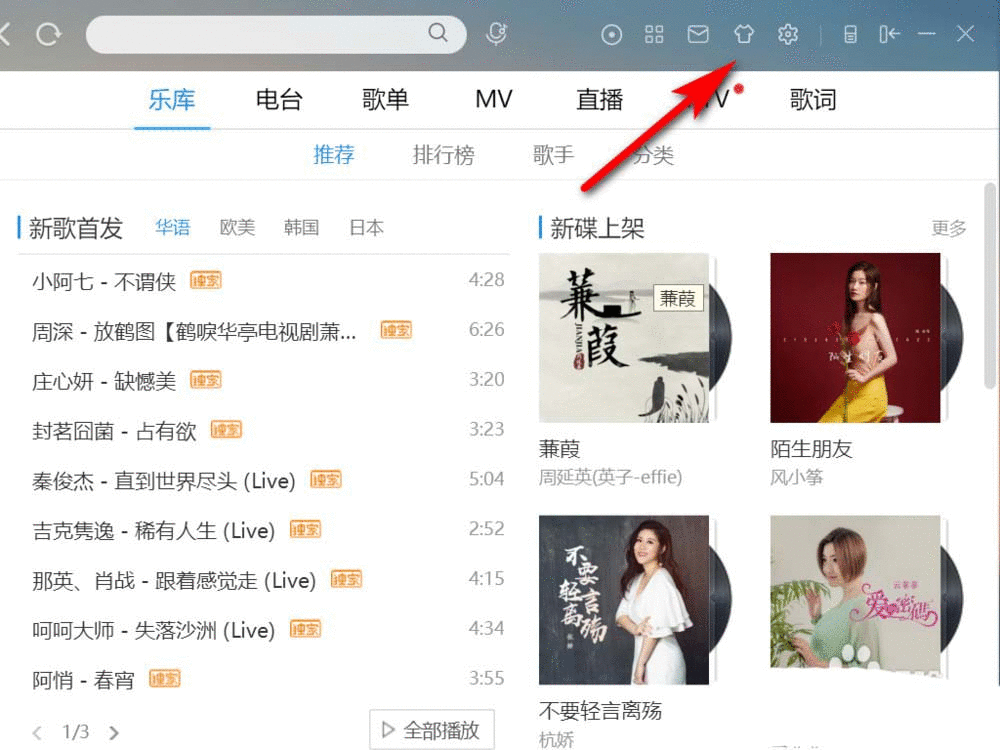Click the back navigation arrow
This screenshot has height=750, width=1000.
point(6,33)
